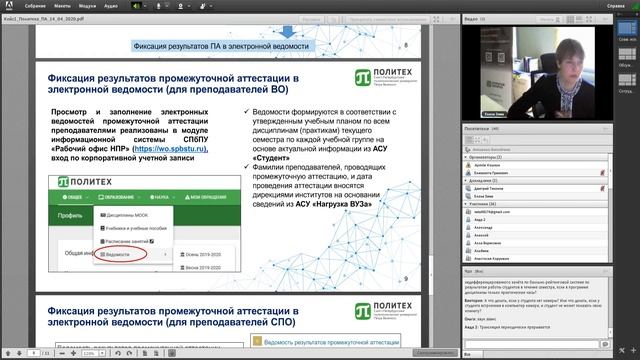Select the first highlighted layout thumbnail
The image size is (640, 360).
pyautogui.click(x=626, y=29)
